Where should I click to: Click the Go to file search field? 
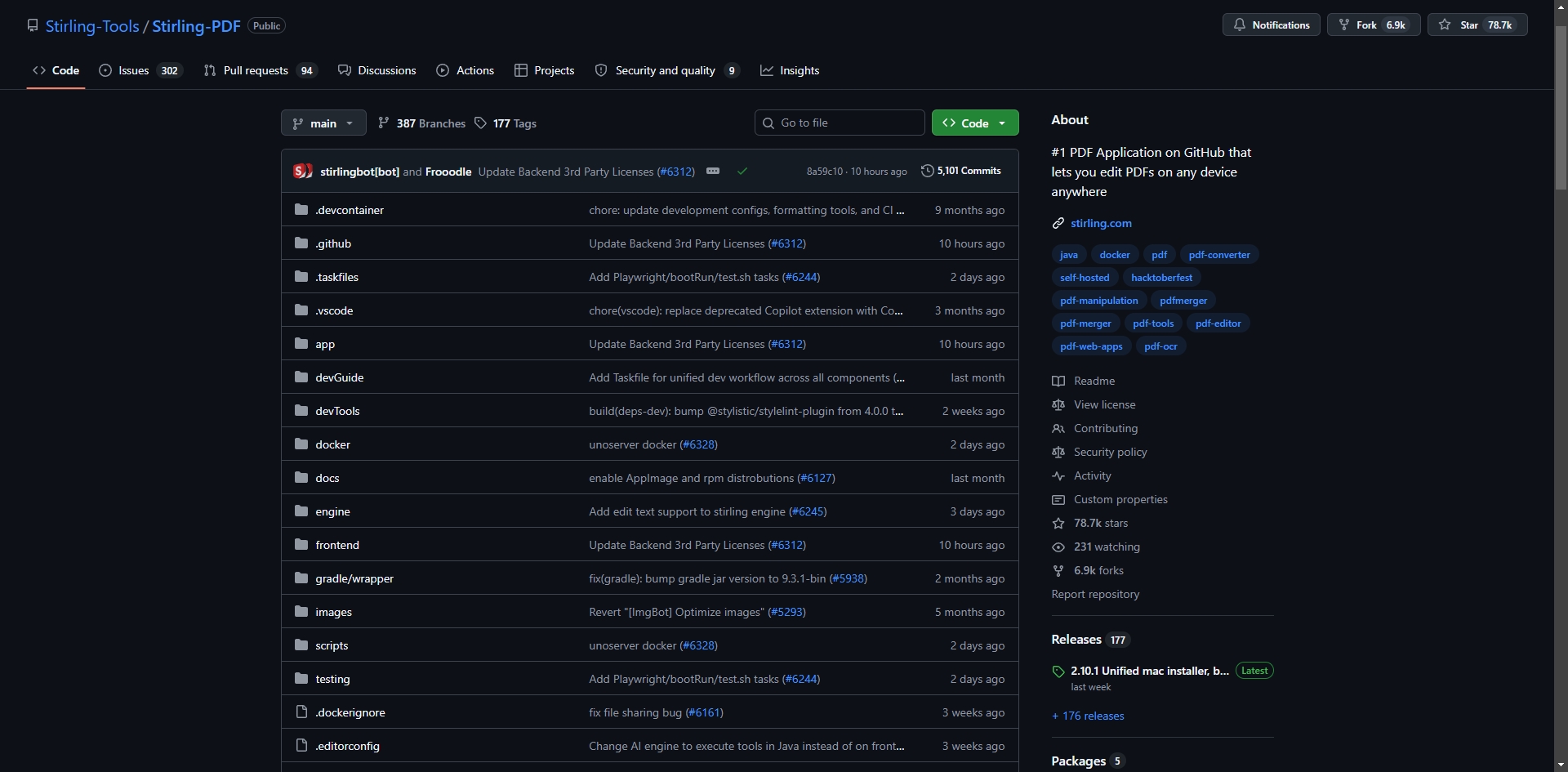840,123
